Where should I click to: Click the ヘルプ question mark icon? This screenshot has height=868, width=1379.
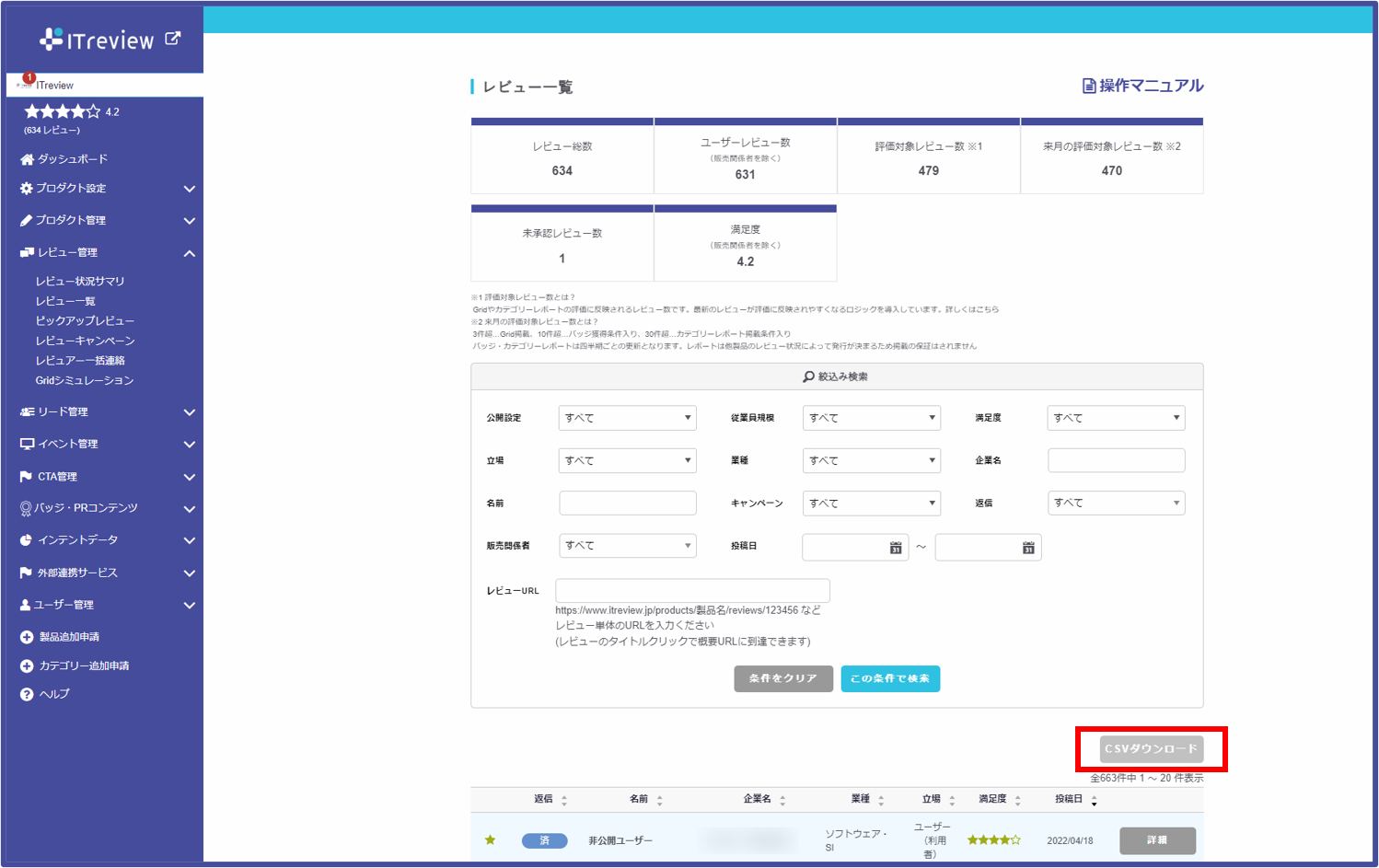[27, 694]
